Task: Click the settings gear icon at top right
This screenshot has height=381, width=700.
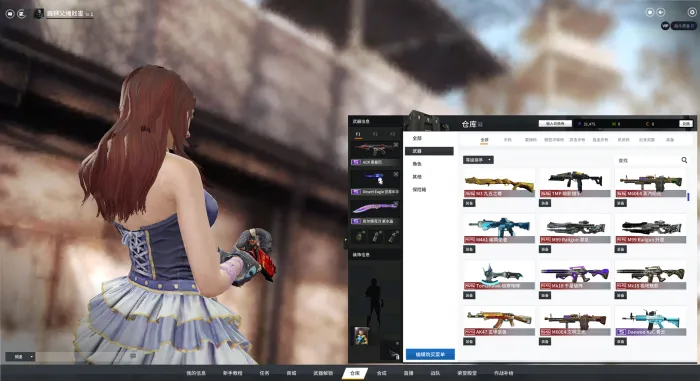Action: click(692, 13)
